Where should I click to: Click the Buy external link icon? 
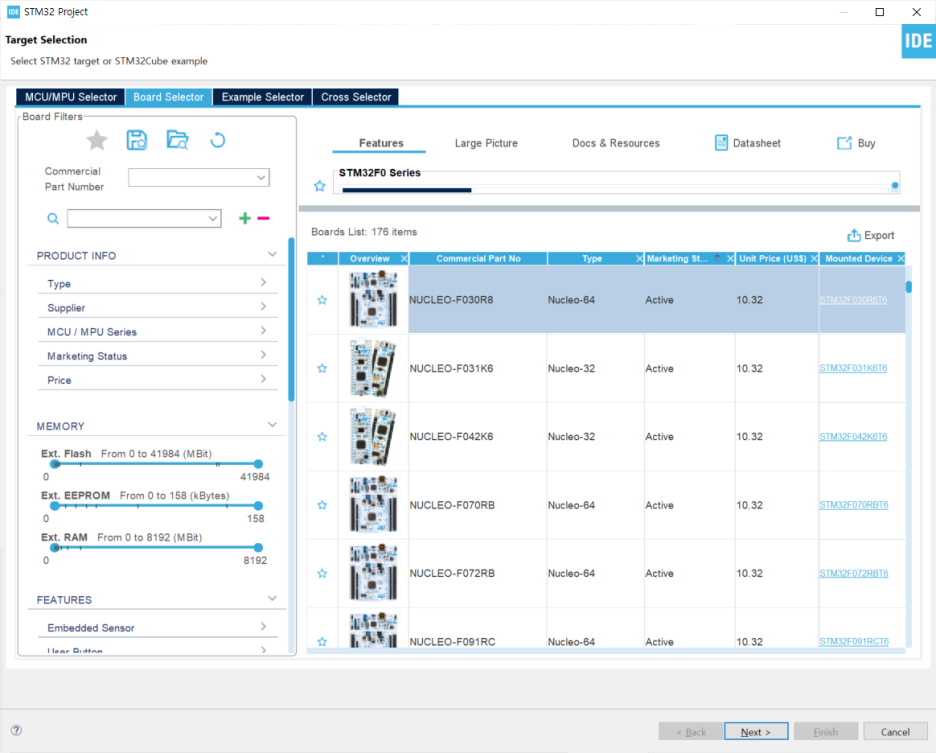844,143
